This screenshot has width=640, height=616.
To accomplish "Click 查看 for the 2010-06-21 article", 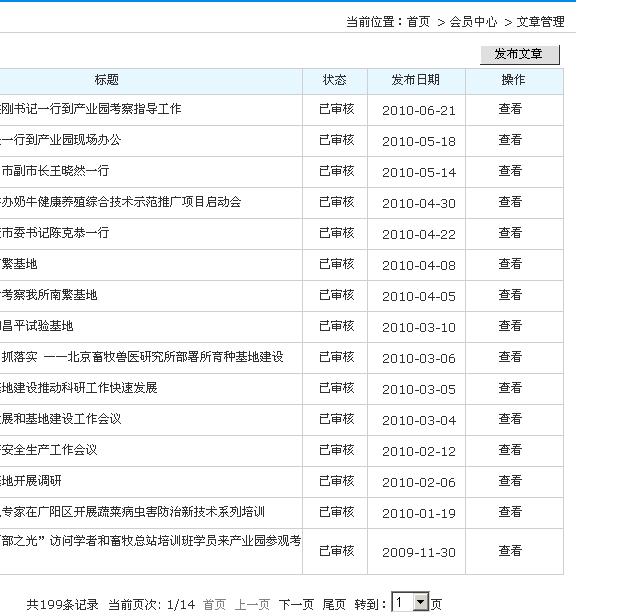I will (x=510, y=110).
